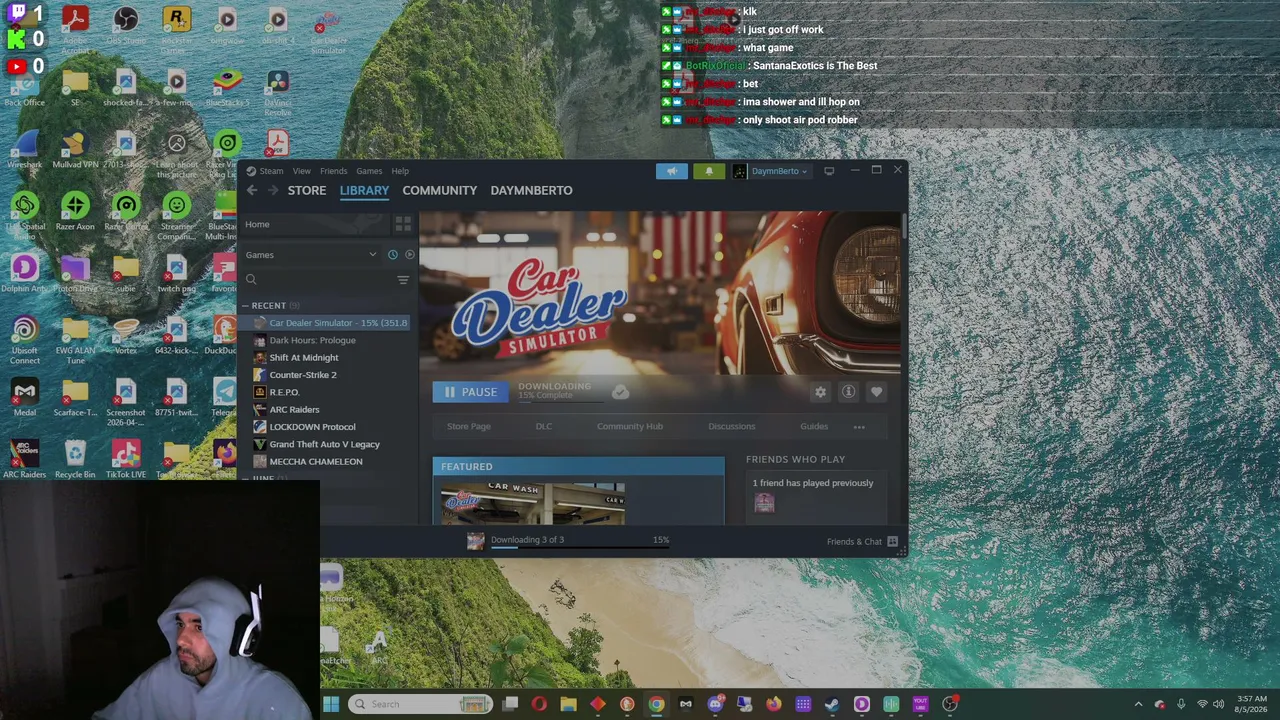Image resolution: width=1280 pixels, height=720 pixels.
Task: Switch Steam to Big Picture mode
Action: click(829, 171)
